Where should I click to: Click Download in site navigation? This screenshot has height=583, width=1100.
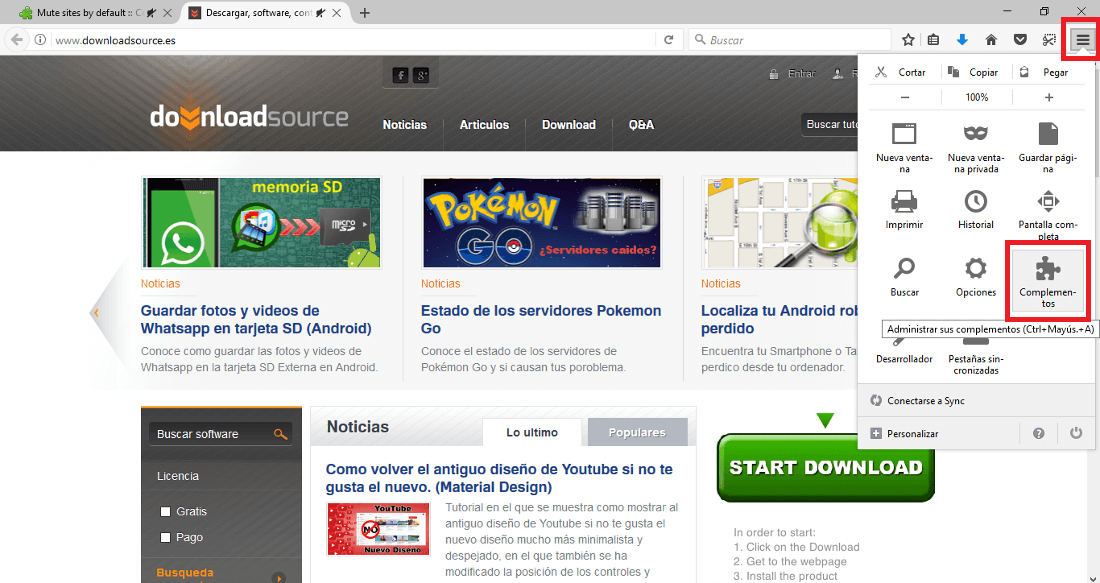click(x=568, y=125)
